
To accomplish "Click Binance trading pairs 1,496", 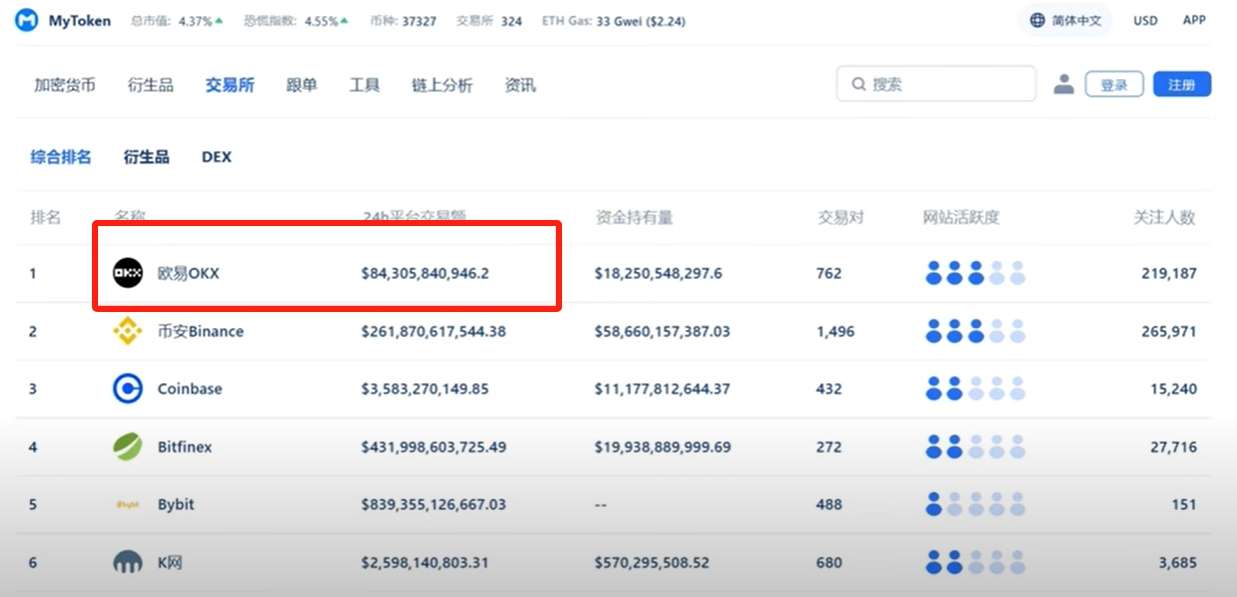I will coord(836,331).
